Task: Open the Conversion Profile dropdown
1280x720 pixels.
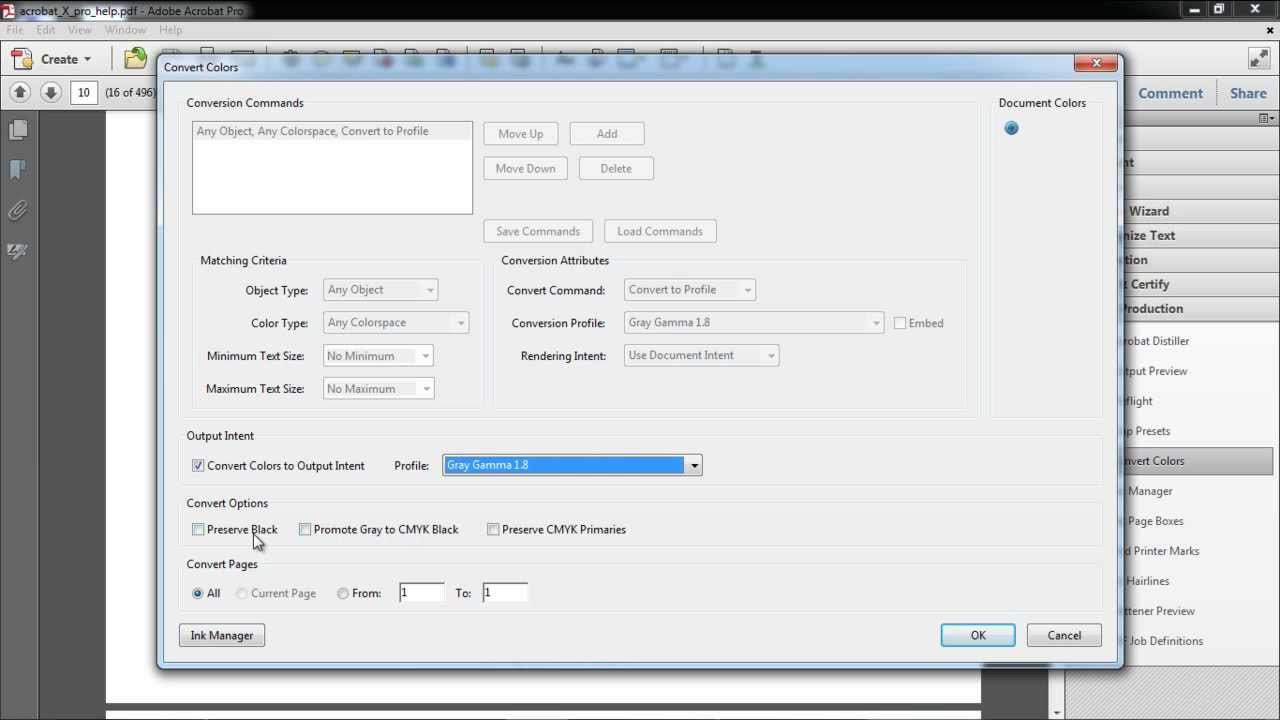Action: (754, 323)
